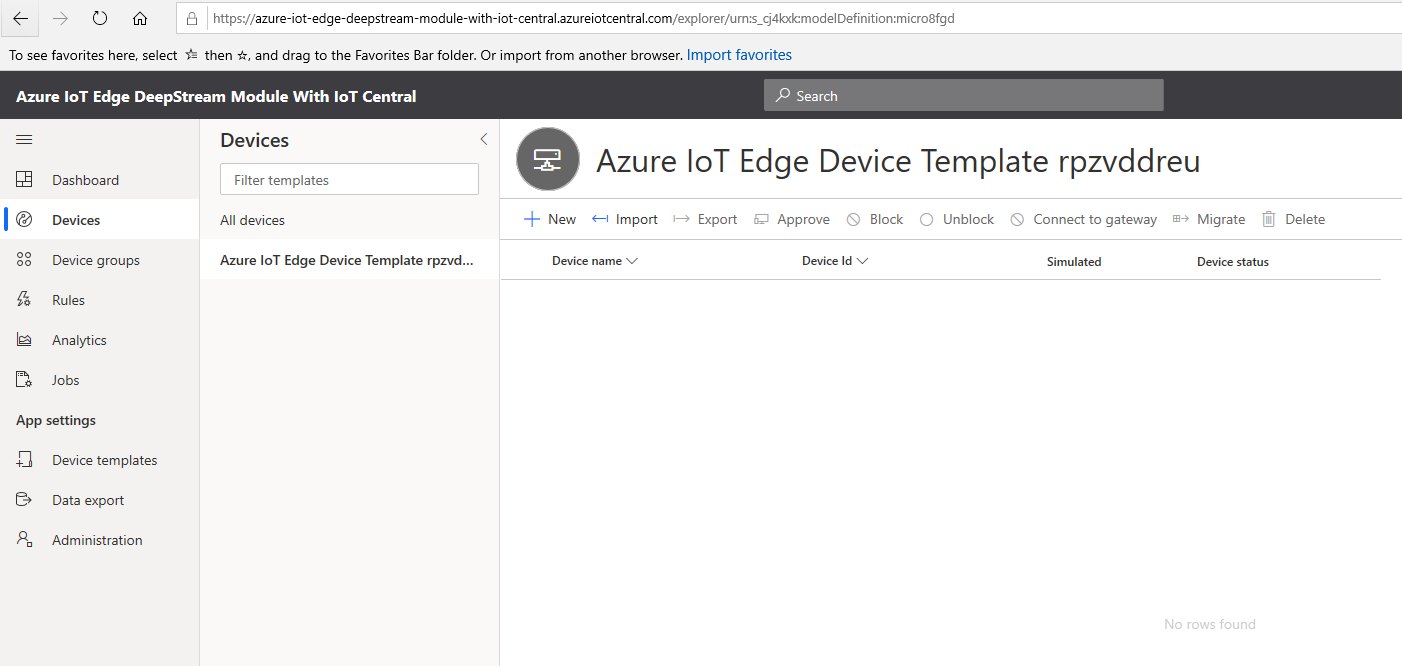Click Delete in toolbar
The image size is (1402, 666).
1293,219
